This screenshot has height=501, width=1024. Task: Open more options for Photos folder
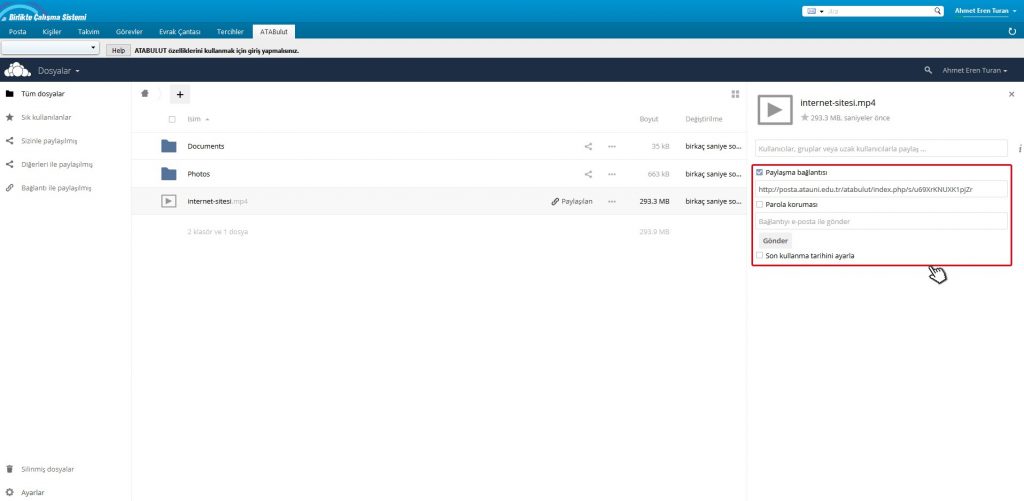(x=612, y=173)
